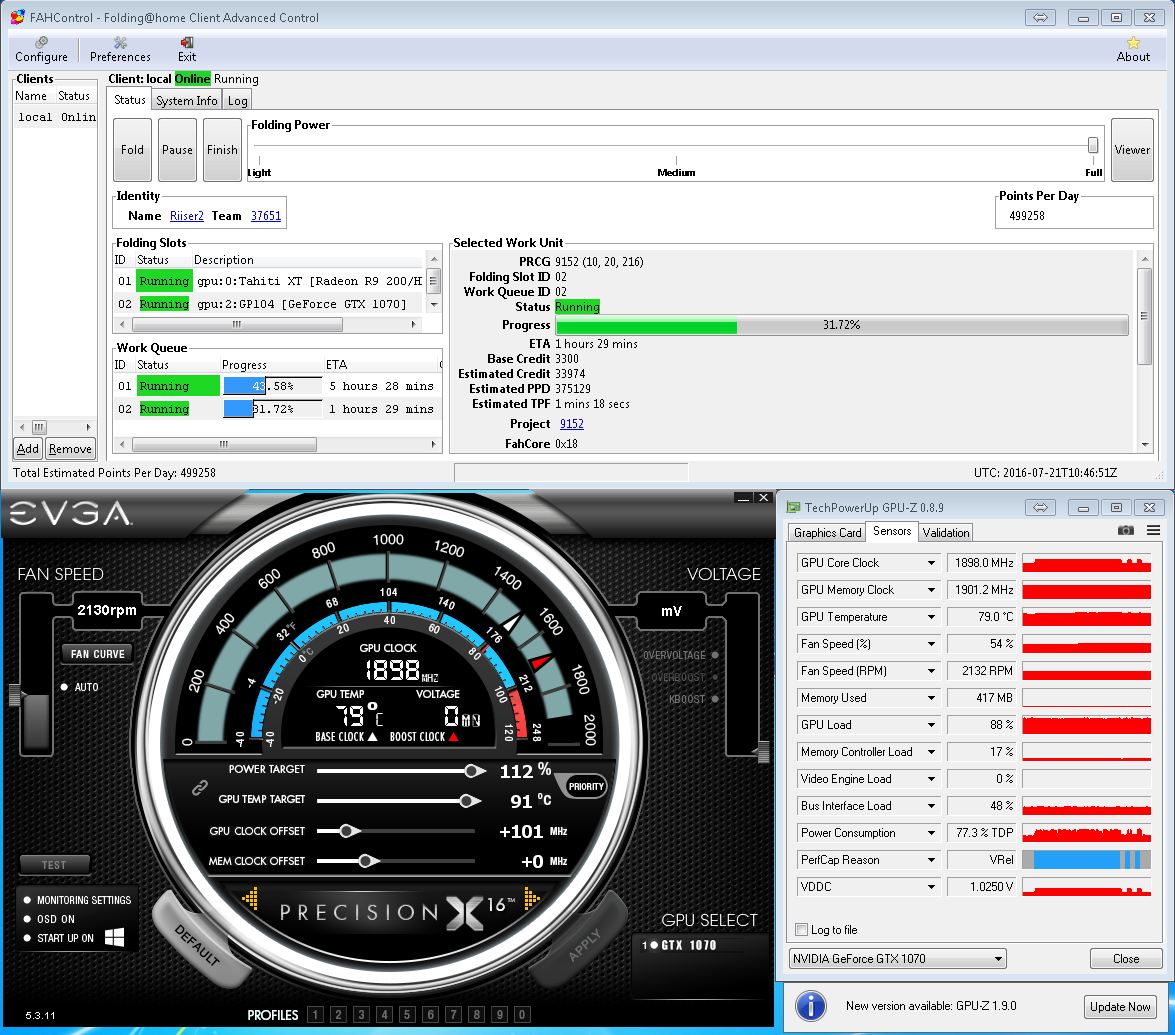1175x1035 pixels.
Task: Open project 9152 link
Action: click(x=572, y=424)
